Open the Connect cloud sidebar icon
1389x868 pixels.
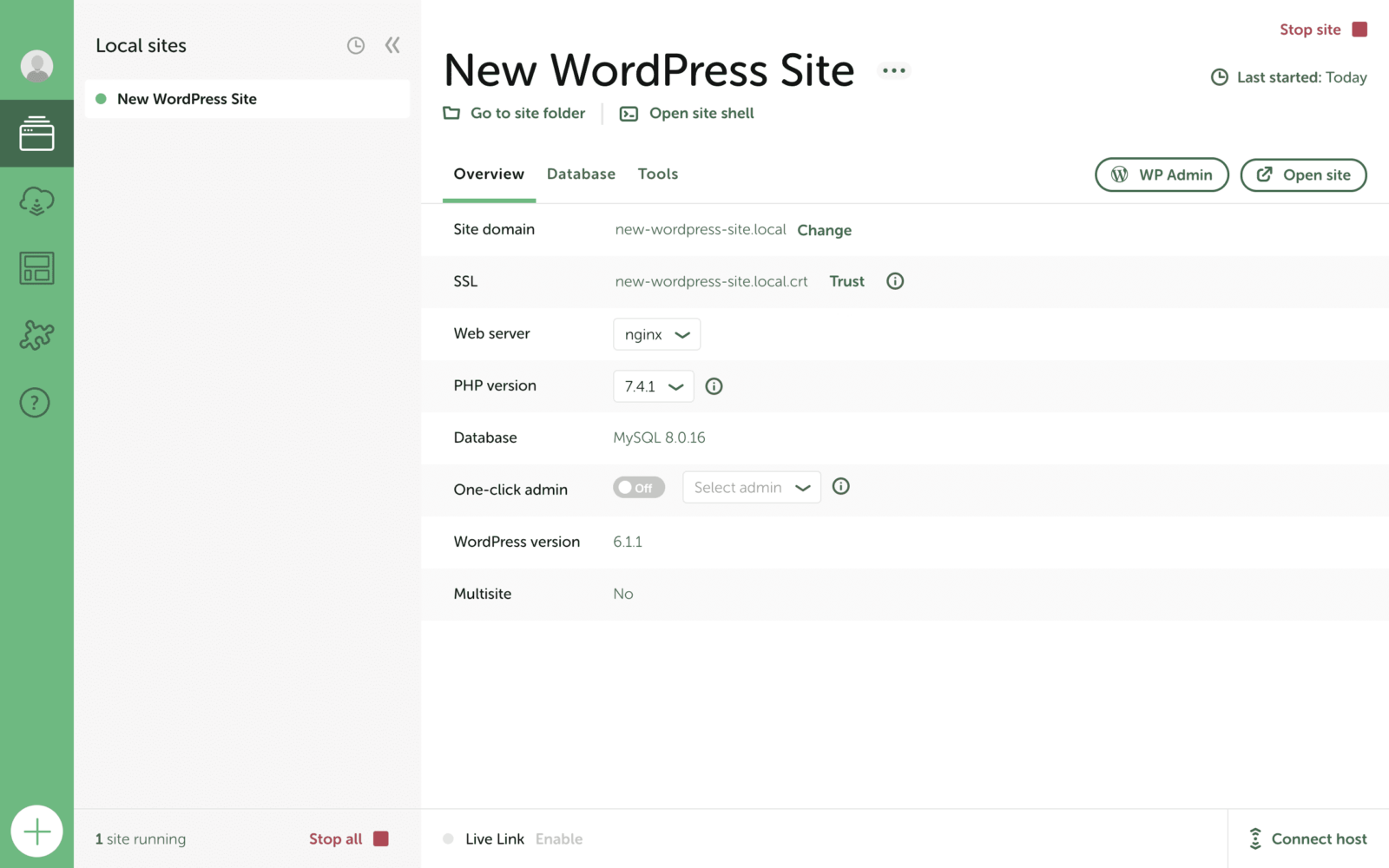tap(36, 201)
